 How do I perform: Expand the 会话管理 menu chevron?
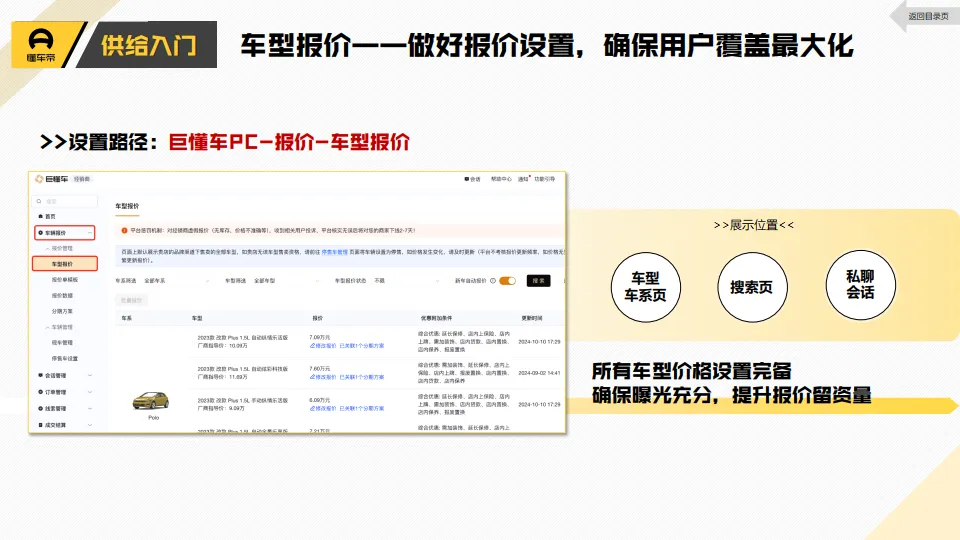coord(90,375)
